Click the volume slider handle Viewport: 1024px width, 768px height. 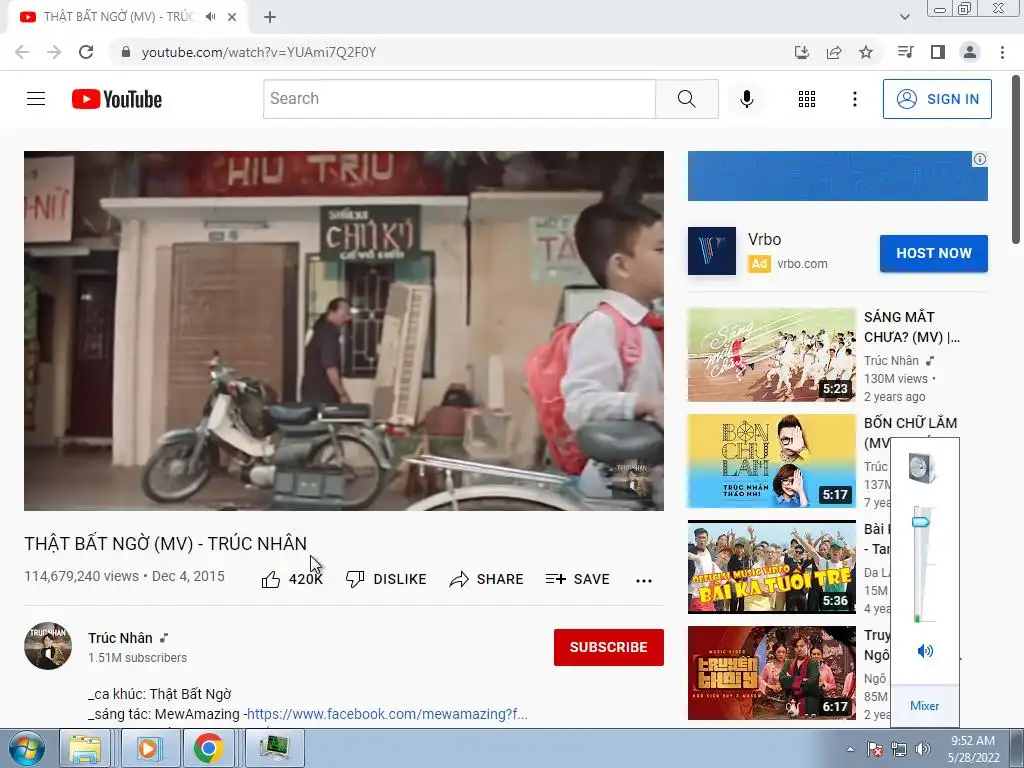click(921, 521)
